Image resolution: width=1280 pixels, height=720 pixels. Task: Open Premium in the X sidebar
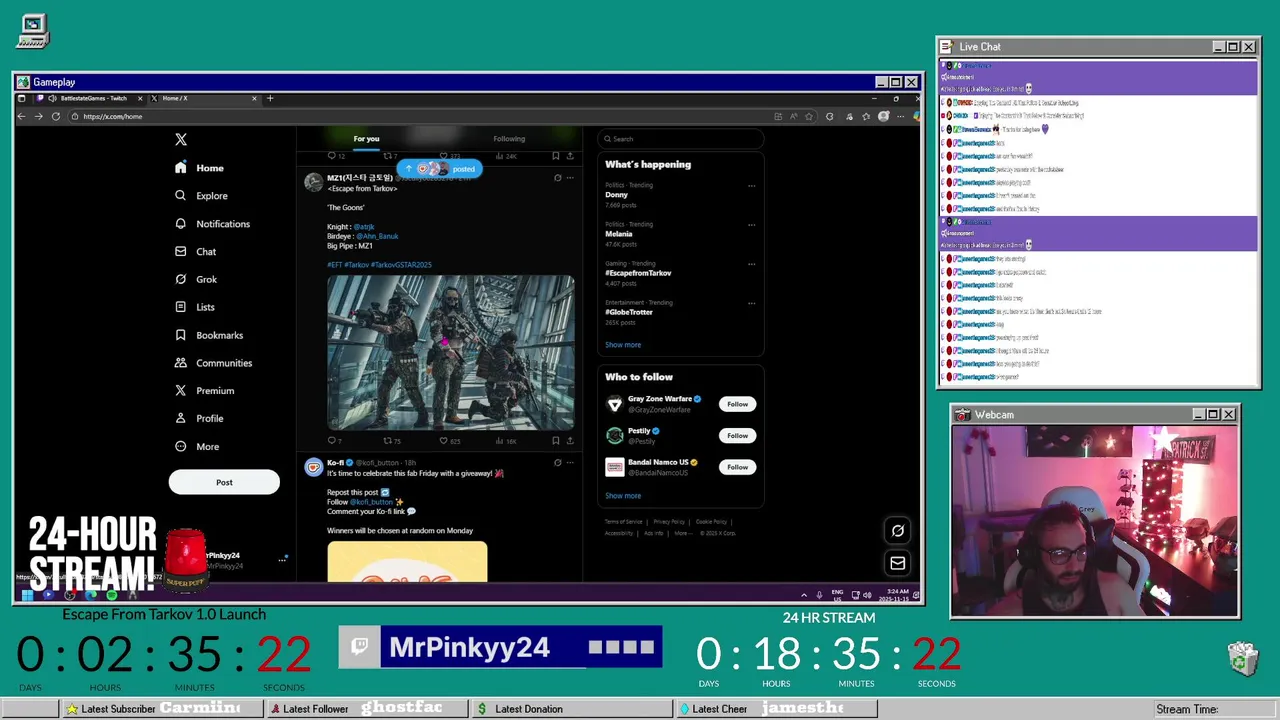click(204, 391)
